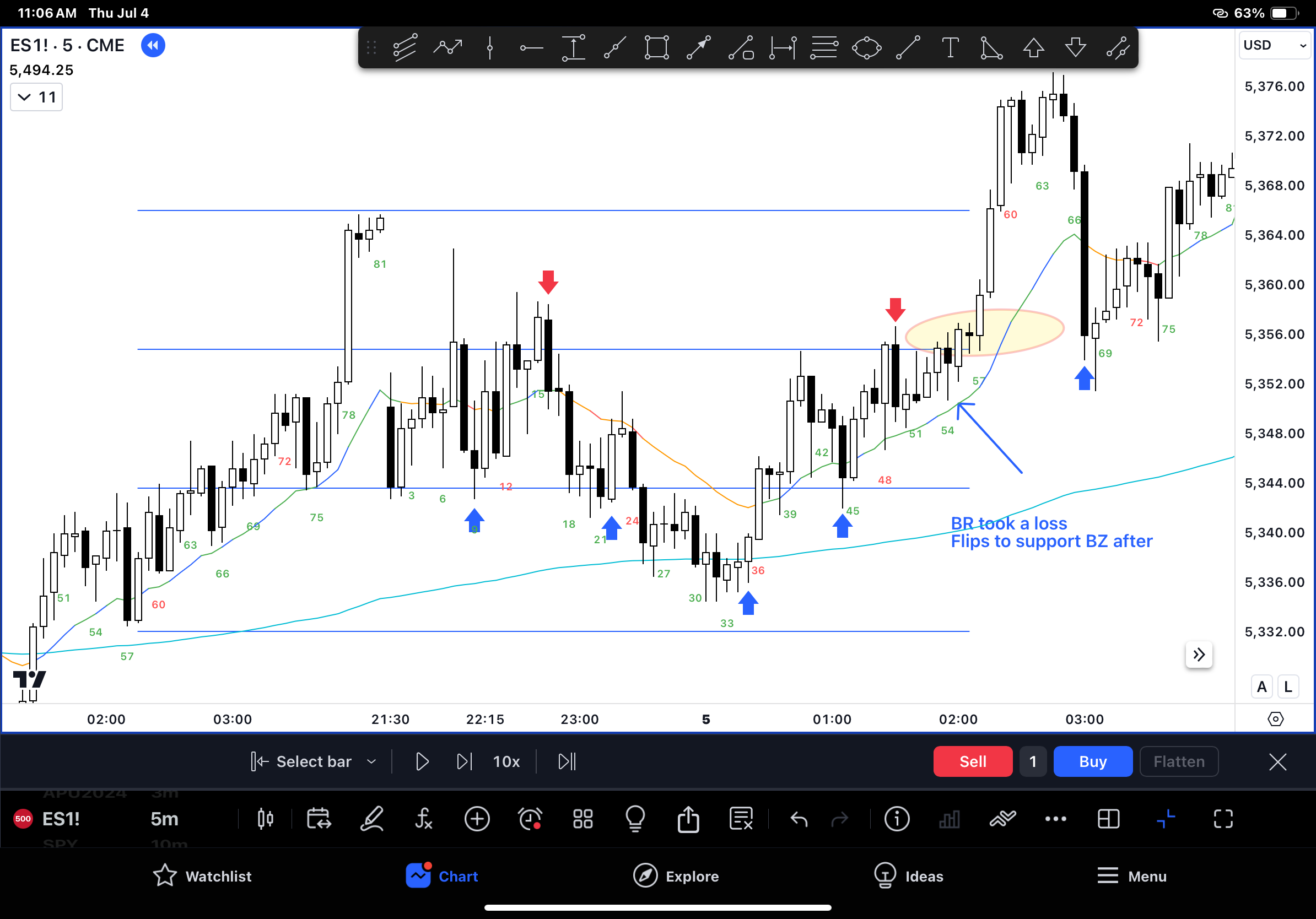Click the red Sell button
The height and width of the screenshot is (919, 1316).
(973, 761)
